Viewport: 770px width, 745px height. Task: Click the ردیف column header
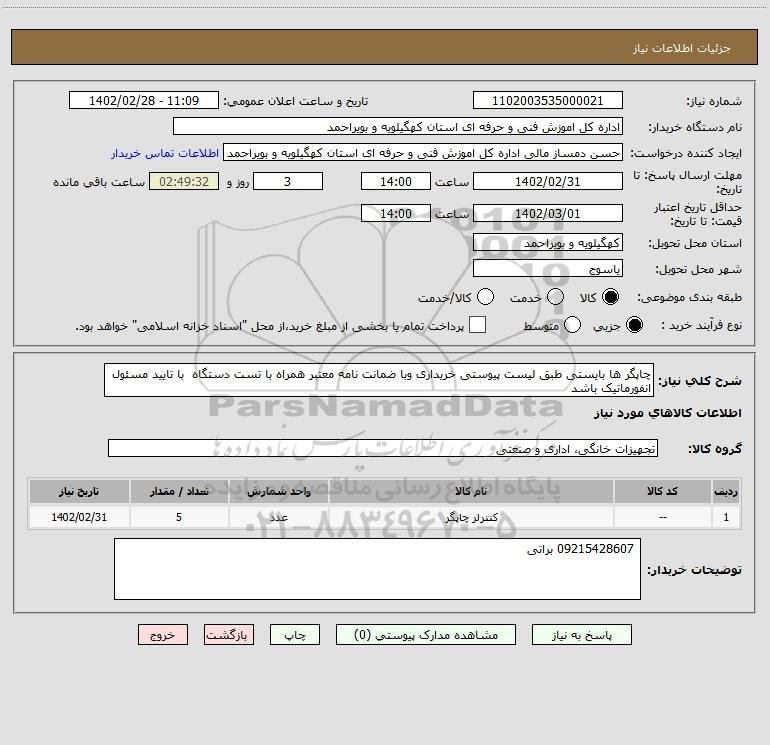(726, 491)
